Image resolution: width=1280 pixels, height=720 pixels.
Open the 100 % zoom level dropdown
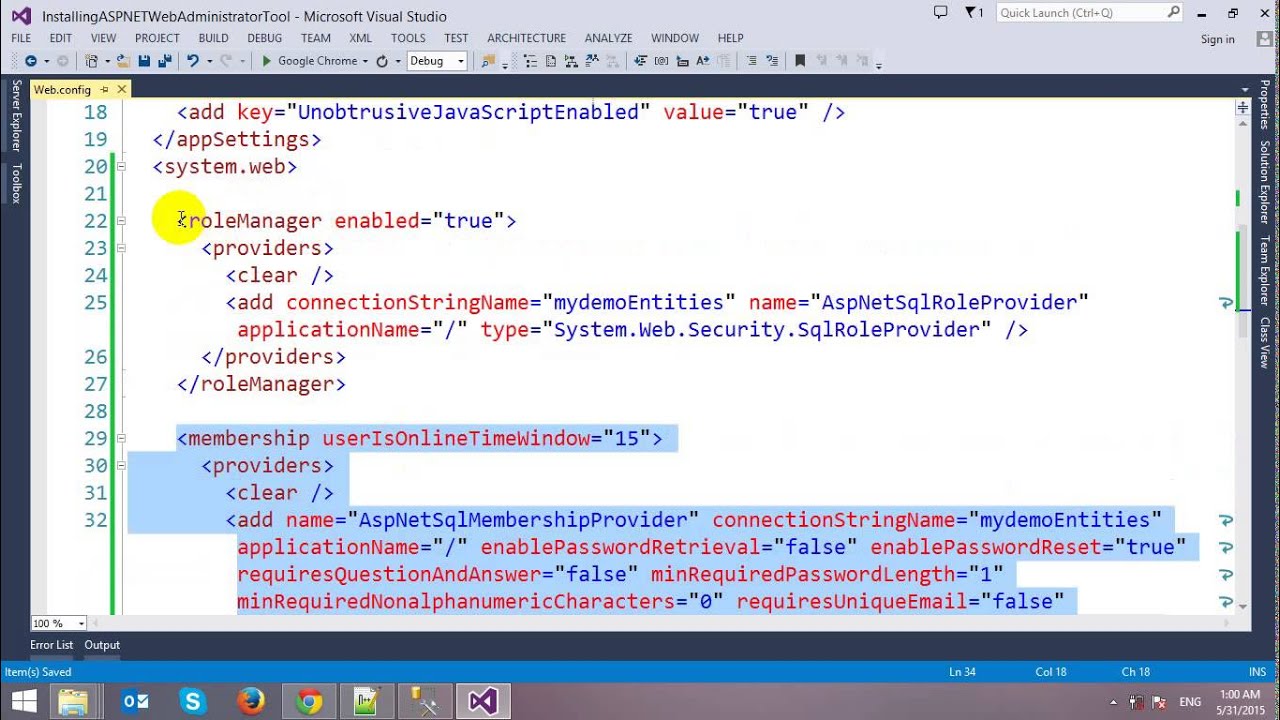[x=58, y=623]
